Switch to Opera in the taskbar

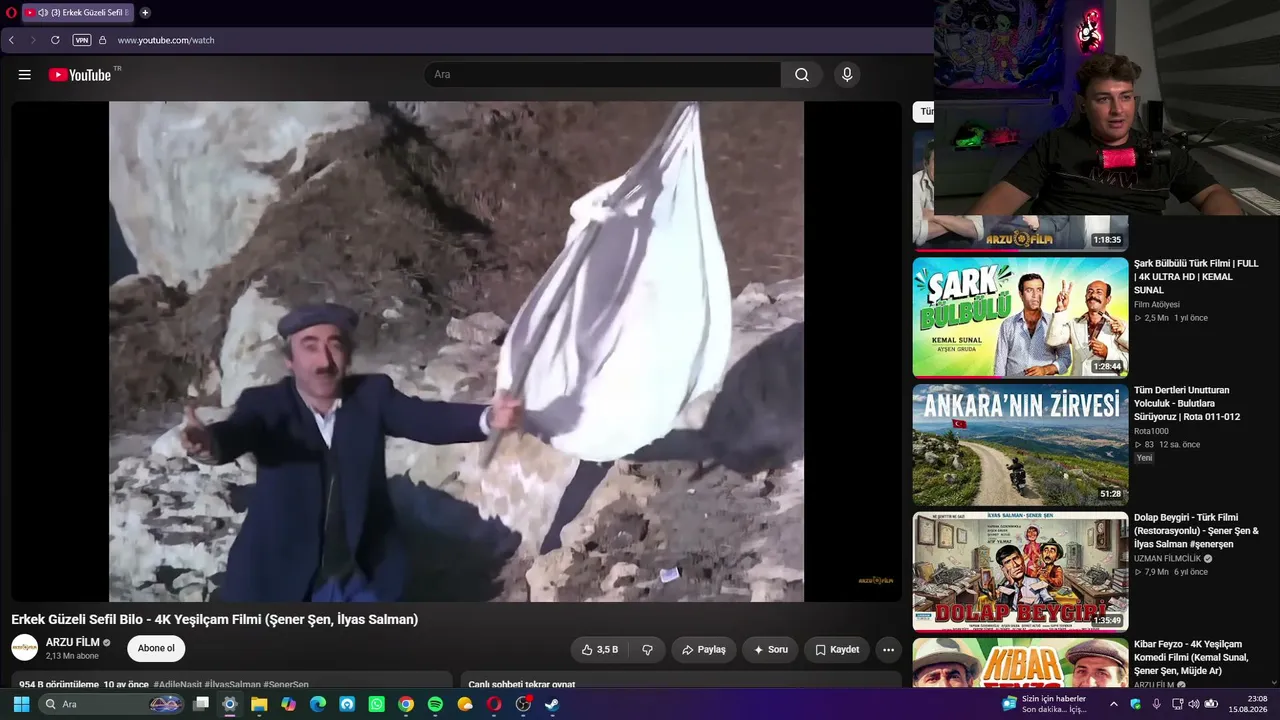[494, 704]
